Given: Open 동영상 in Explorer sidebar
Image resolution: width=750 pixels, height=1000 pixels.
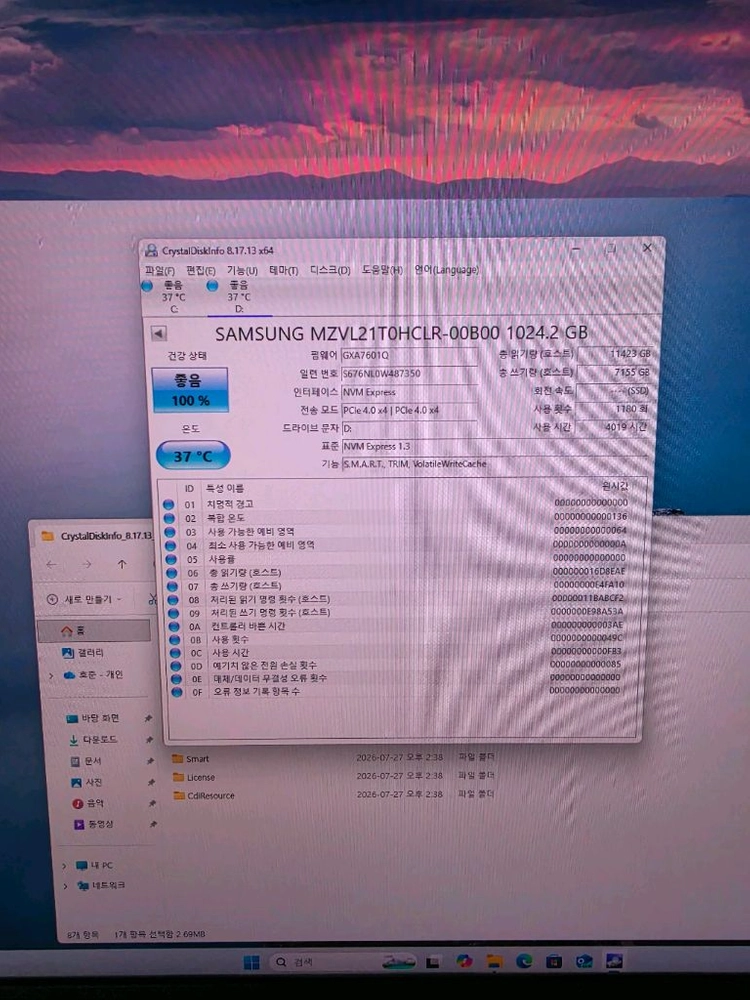Looking at the screenshot, I should click(x=94, y=825).
